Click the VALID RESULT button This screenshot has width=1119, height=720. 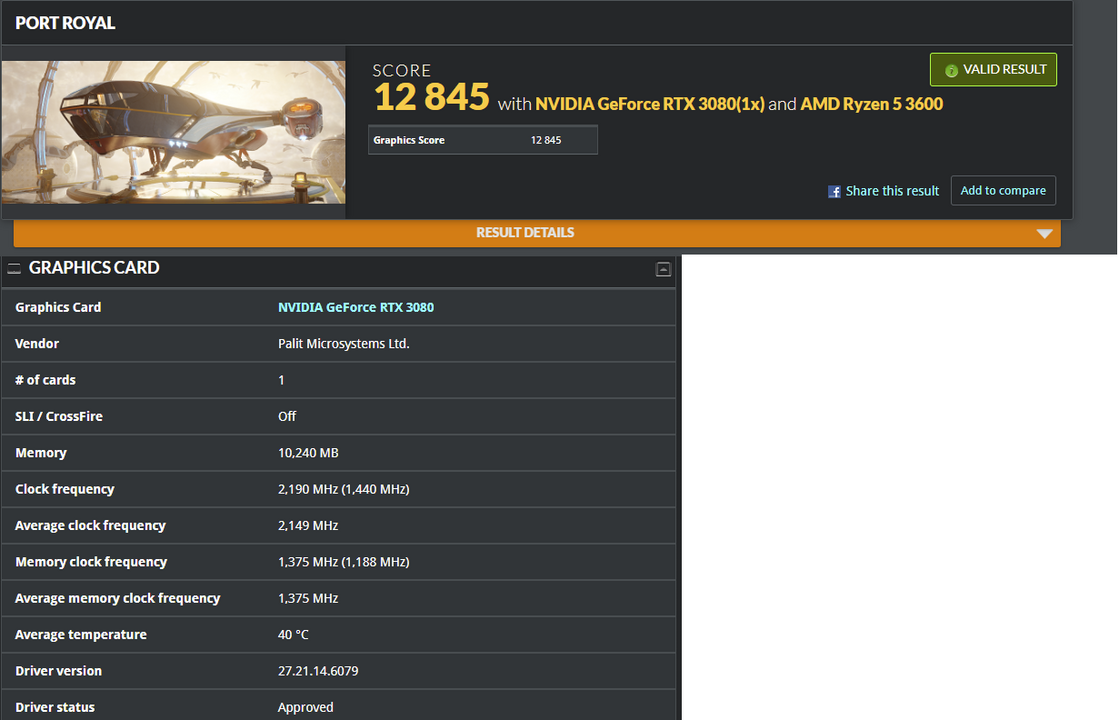tap(993, 69)
